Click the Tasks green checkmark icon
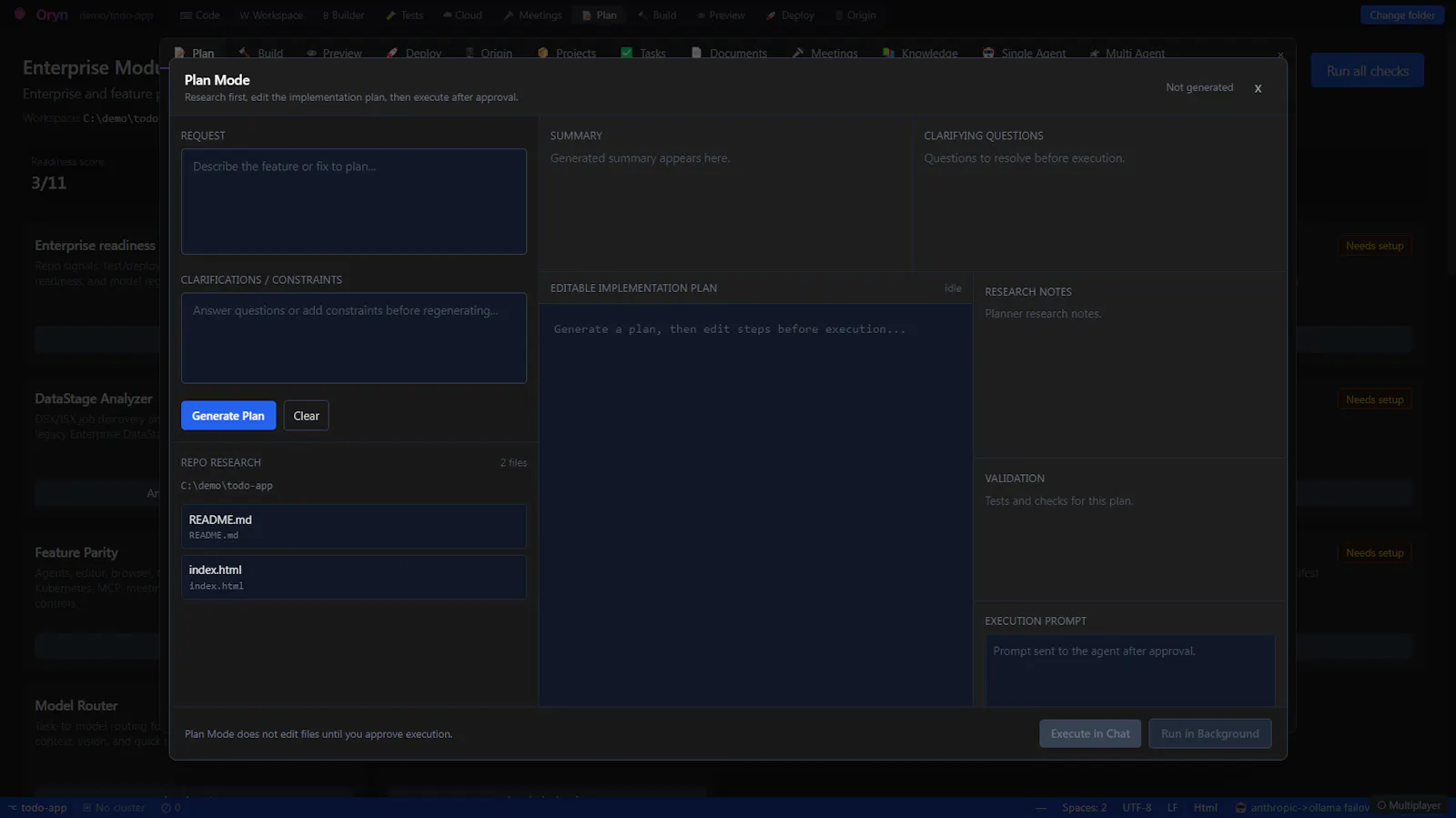 (x=627, y=53)
